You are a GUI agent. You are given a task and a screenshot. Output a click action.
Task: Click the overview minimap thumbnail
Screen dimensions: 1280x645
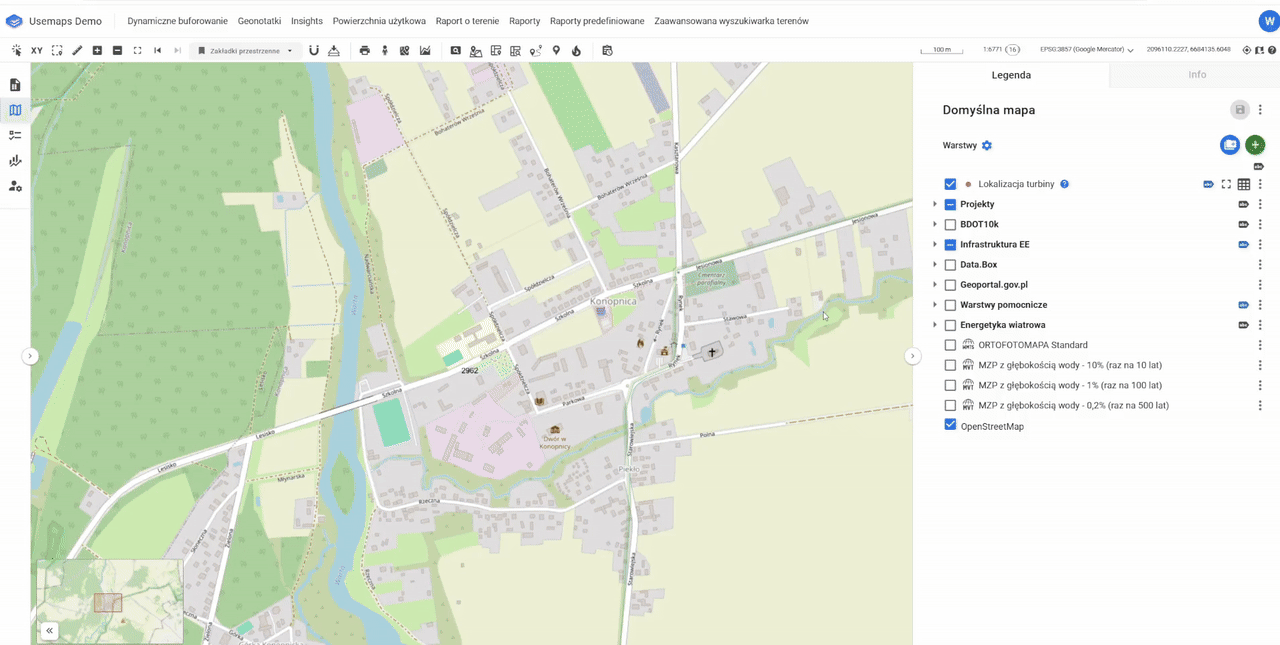pos(109,600)
